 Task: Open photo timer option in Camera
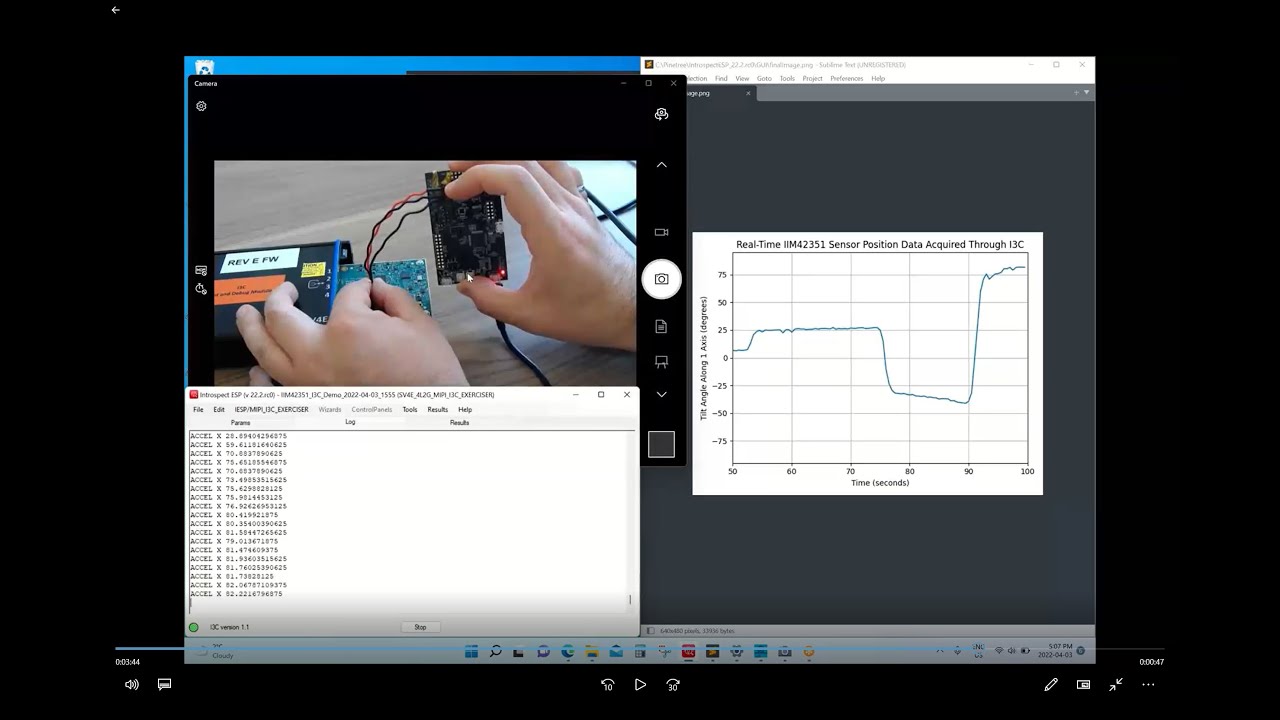(201, 289)
